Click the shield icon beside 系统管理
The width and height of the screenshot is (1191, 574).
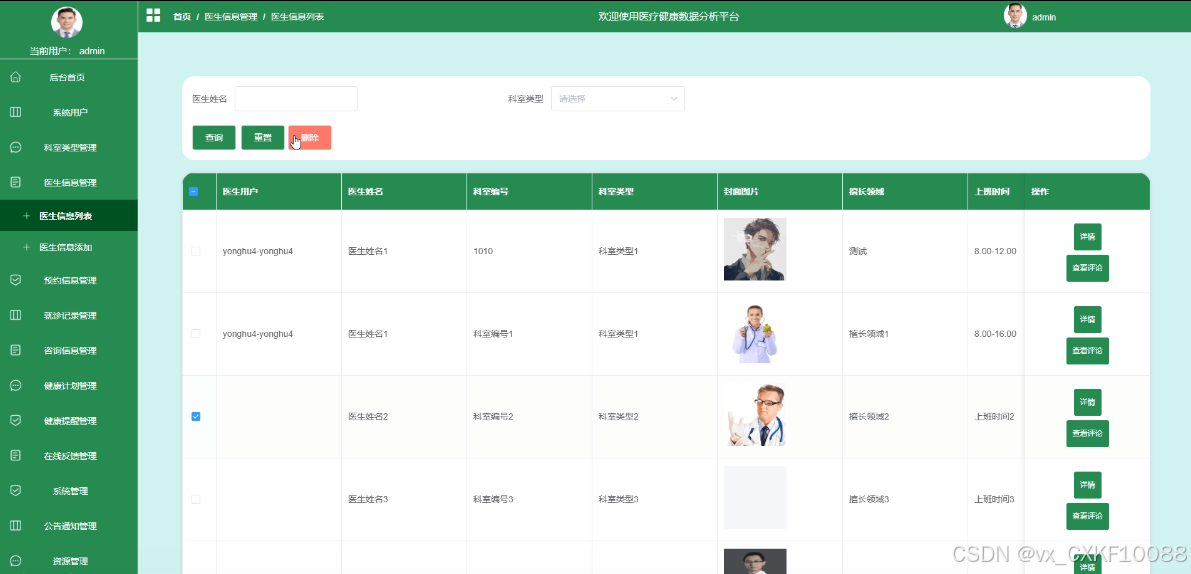click(x=15, y=490)
